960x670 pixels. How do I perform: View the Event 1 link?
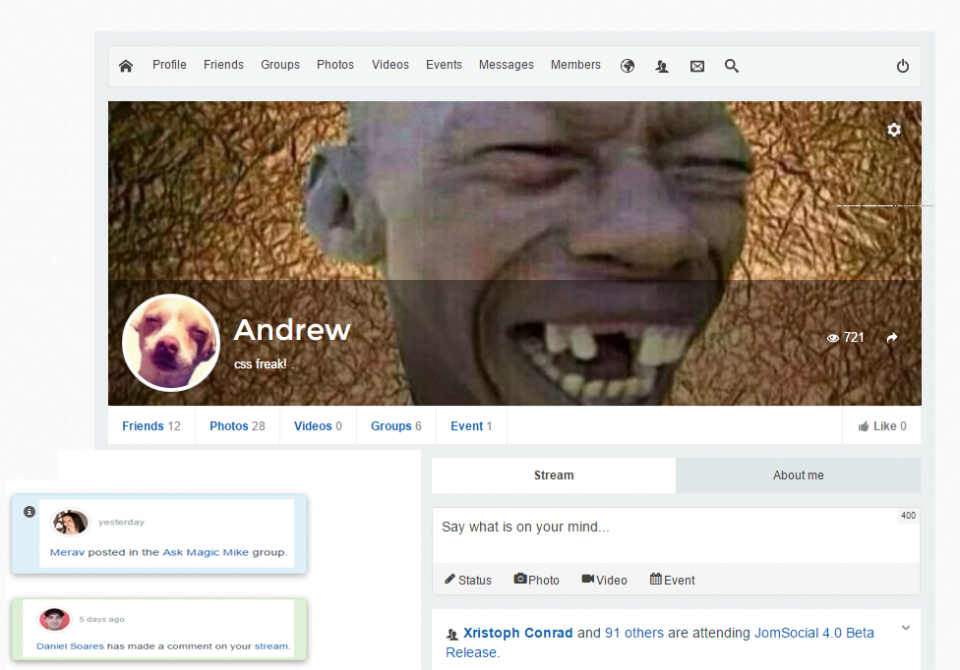coord(471,426)
